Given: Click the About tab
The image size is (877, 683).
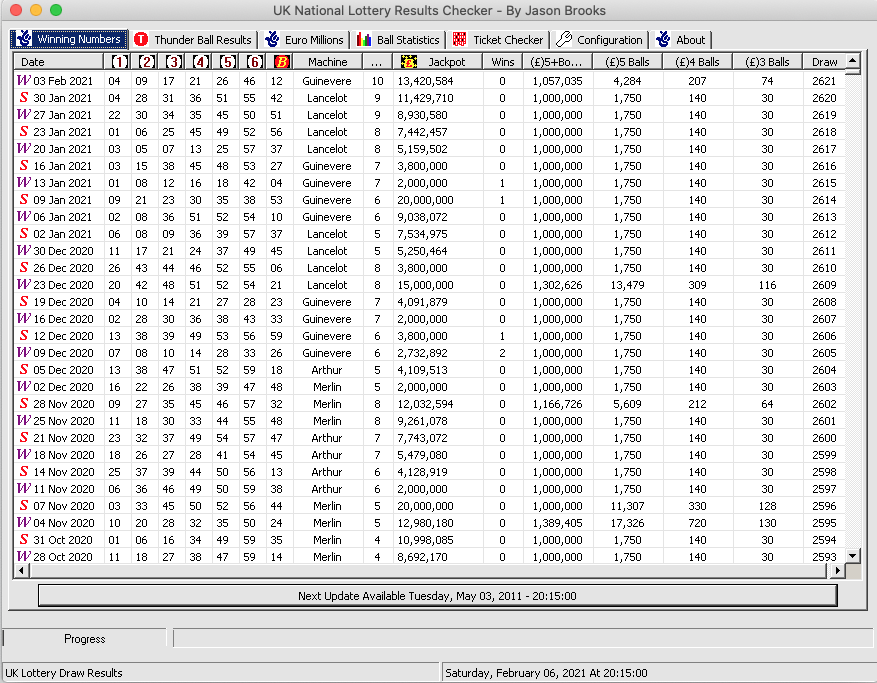Looking at the screenshot, I should (681, 40).
